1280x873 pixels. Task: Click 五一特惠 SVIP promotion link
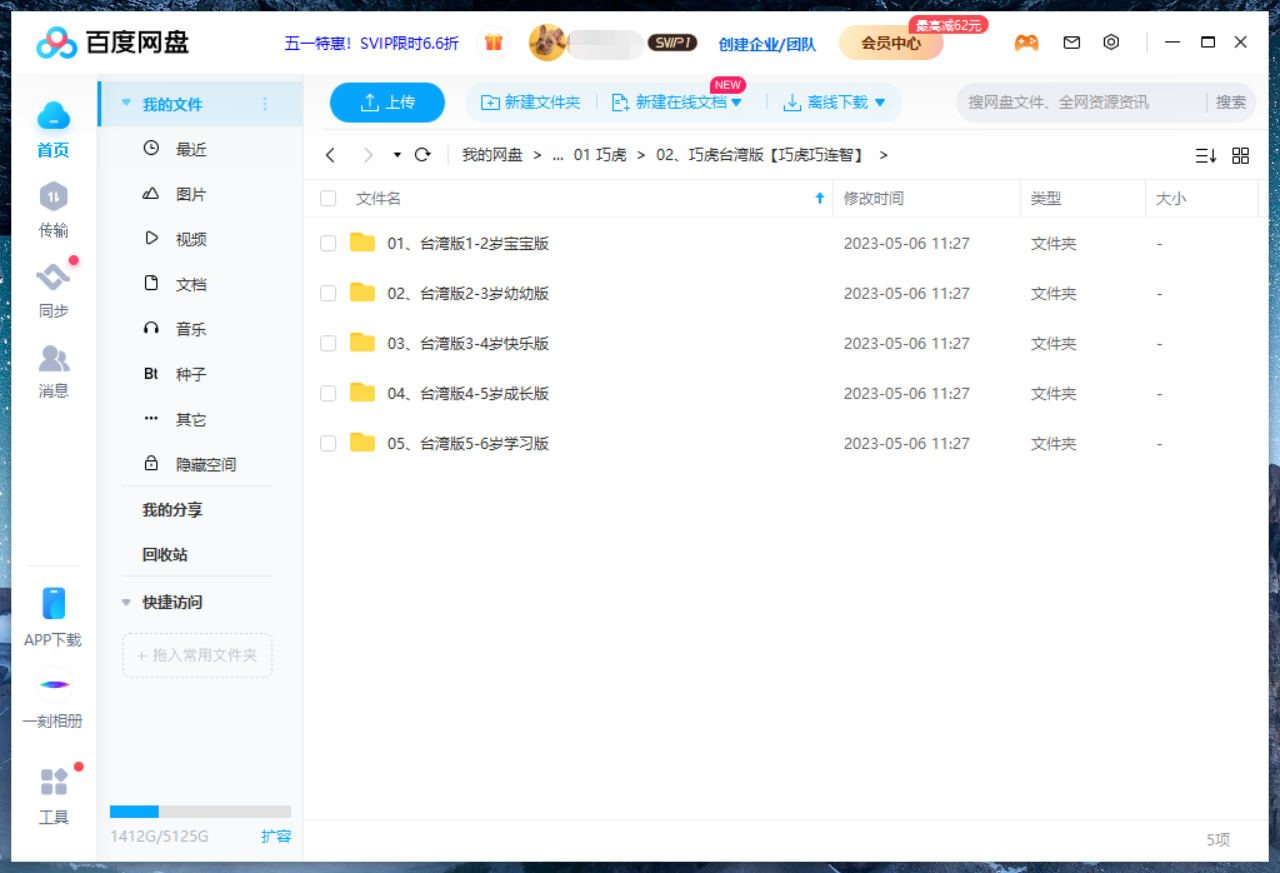[372, 43]
